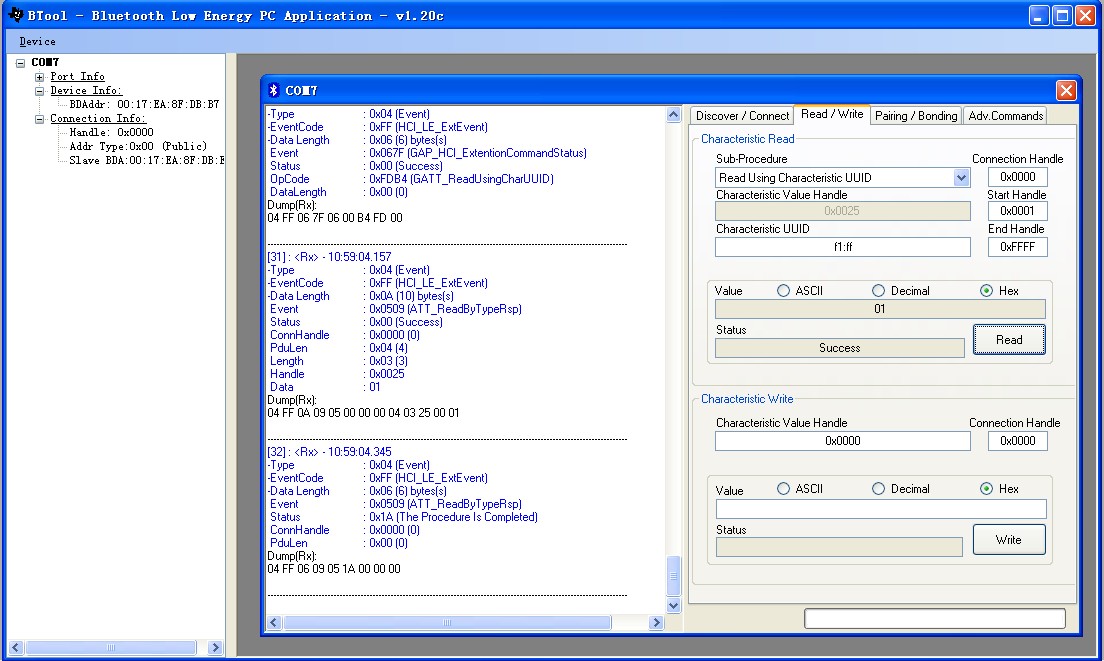Select the Handle: 0x0000 tree entry
Viewport: 1104px width, 661px height.
(111, 132)
